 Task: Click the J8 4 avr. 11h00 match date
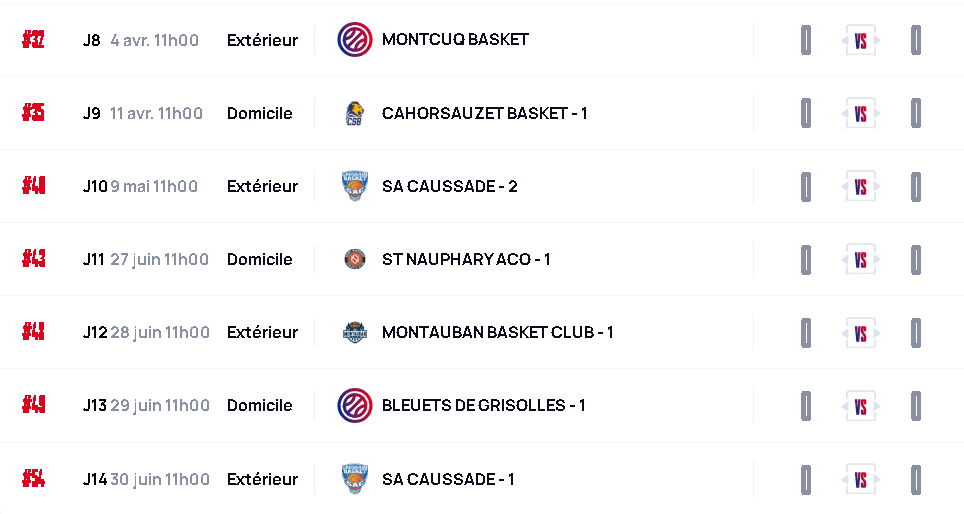[140, 40]
